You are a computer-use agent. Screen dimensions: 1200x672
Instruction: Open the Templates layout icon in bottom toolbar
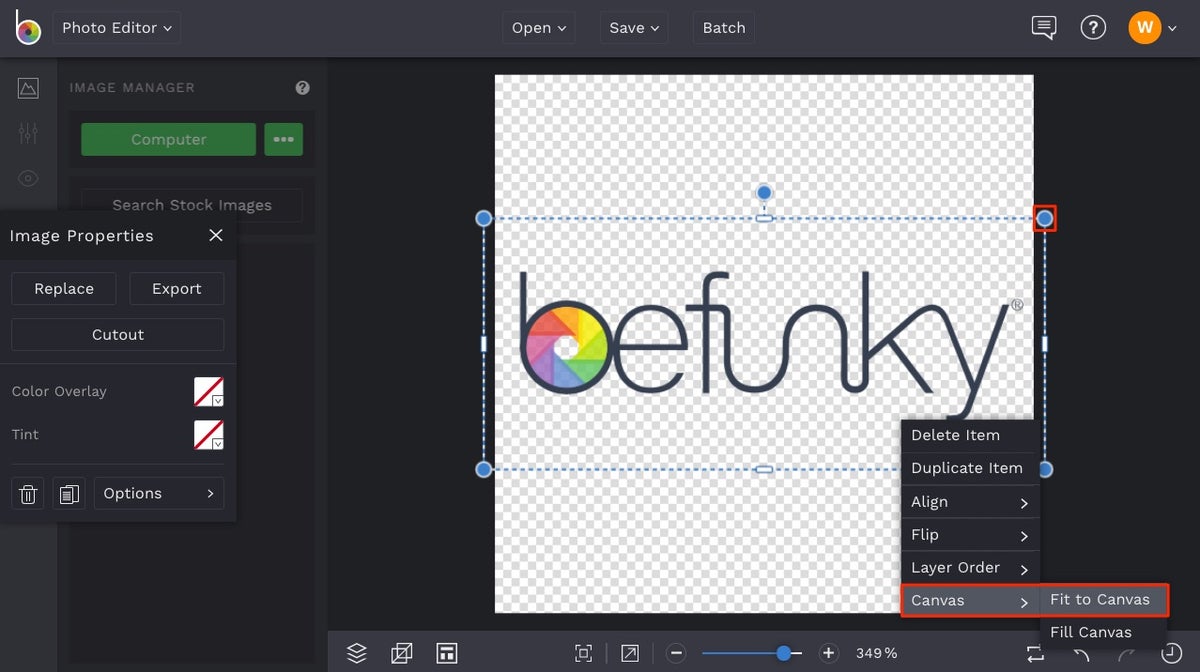tap(447, 652)
